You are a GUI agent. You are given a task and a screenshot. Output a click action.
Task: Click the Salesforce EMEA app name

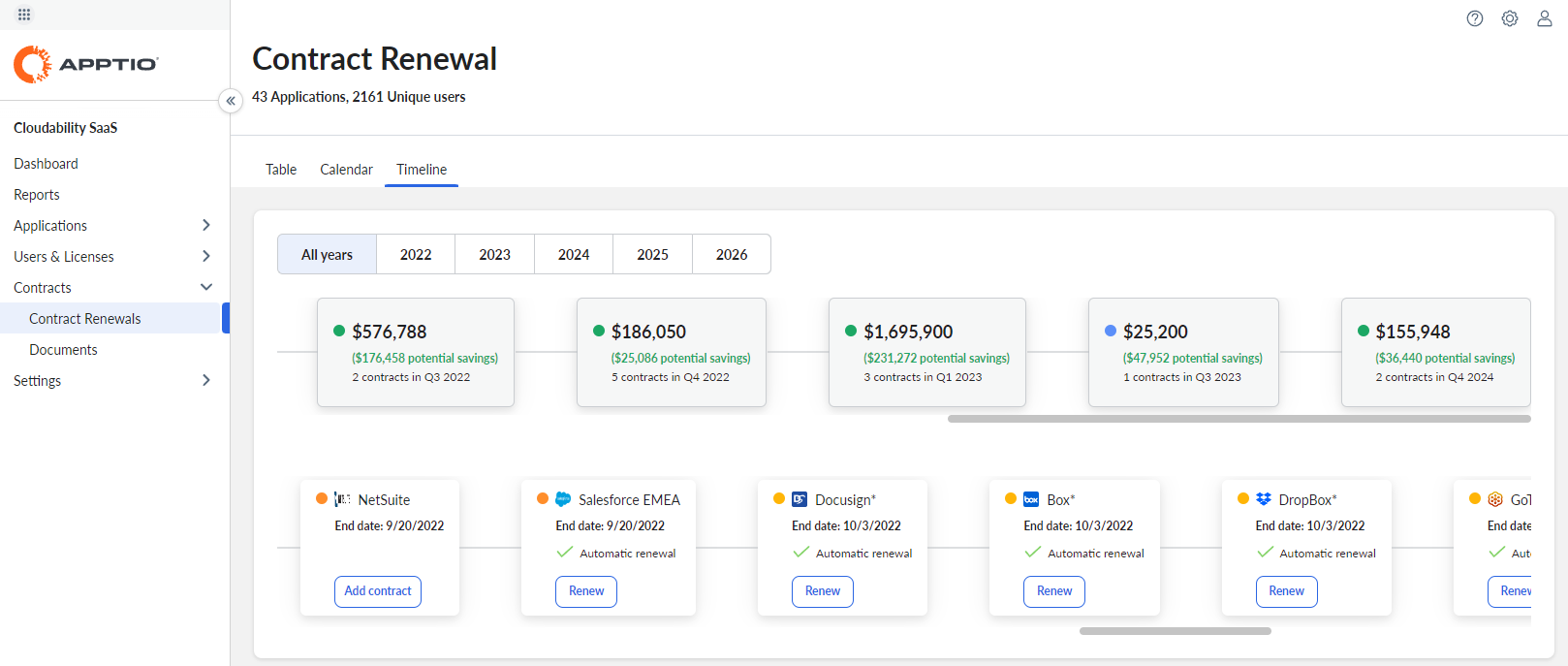tap(630, 499)
